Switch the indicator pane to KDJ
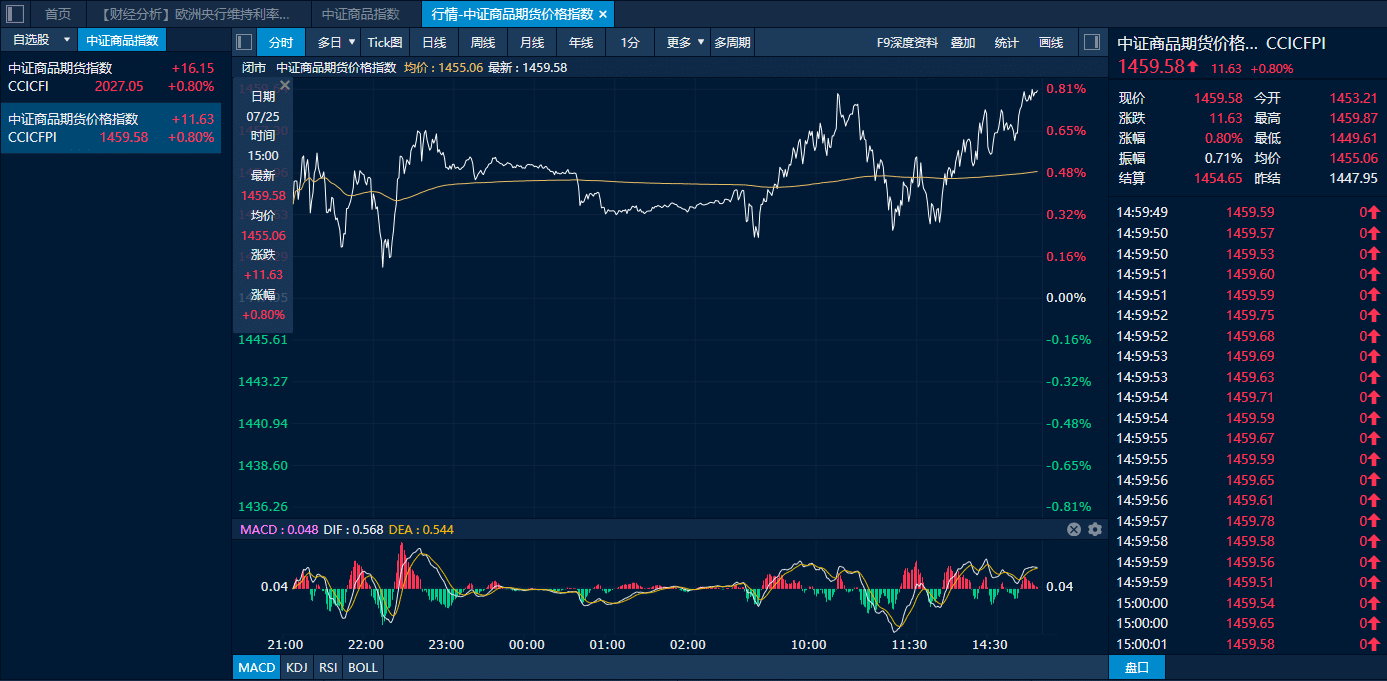This screenshot has height=681, width=1387. pos(297,667)
